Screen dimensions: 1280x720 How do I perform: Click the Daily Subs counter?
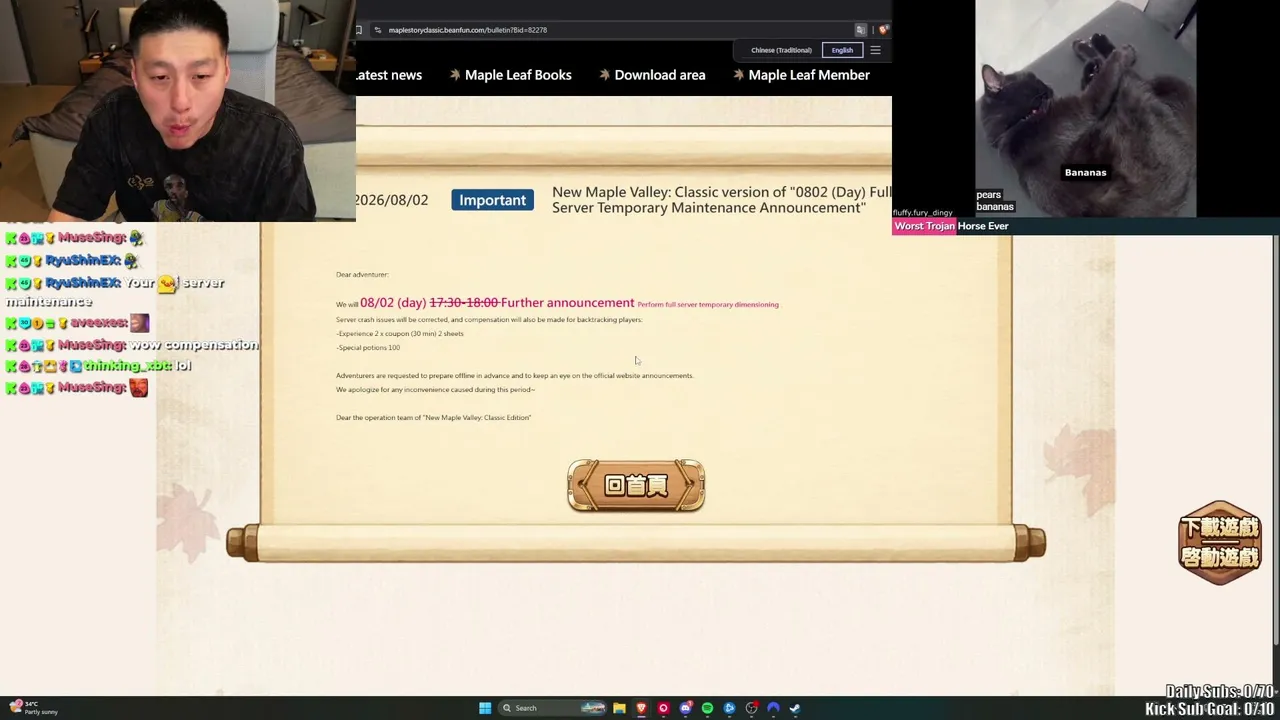1220,692
